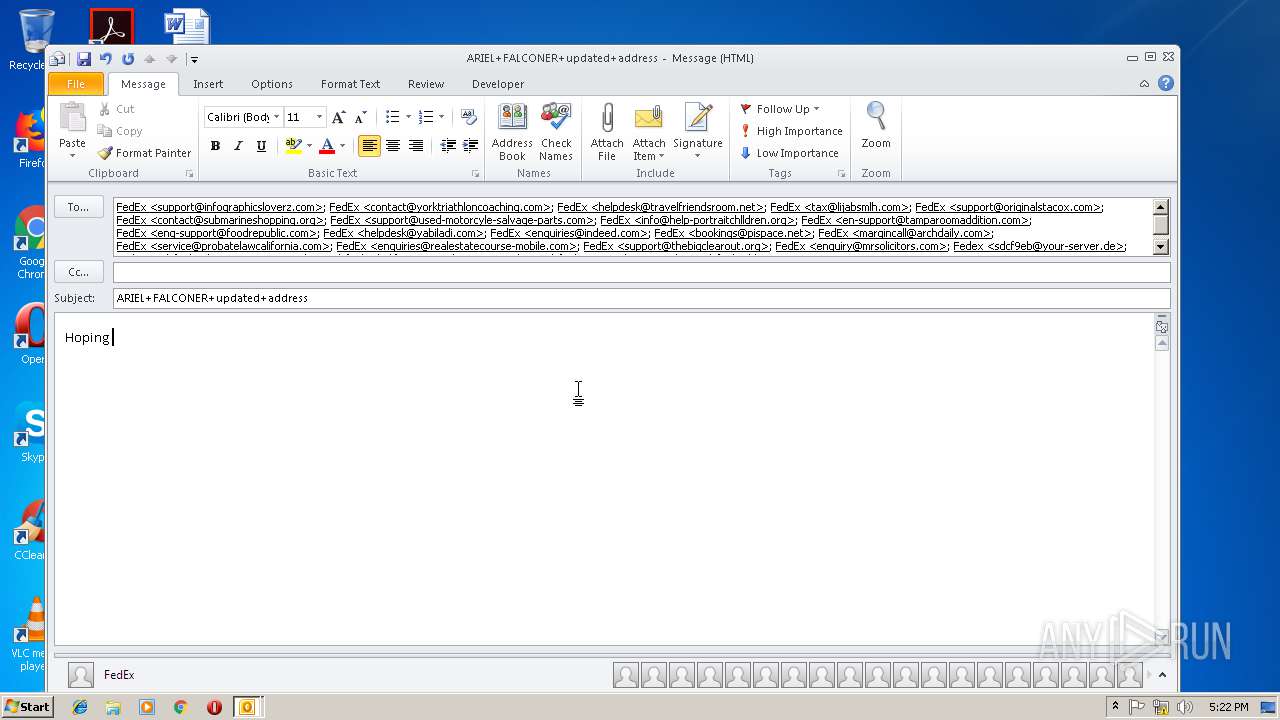Grow font size with large A icon
1280x720 pixels.
click(338, 117)
